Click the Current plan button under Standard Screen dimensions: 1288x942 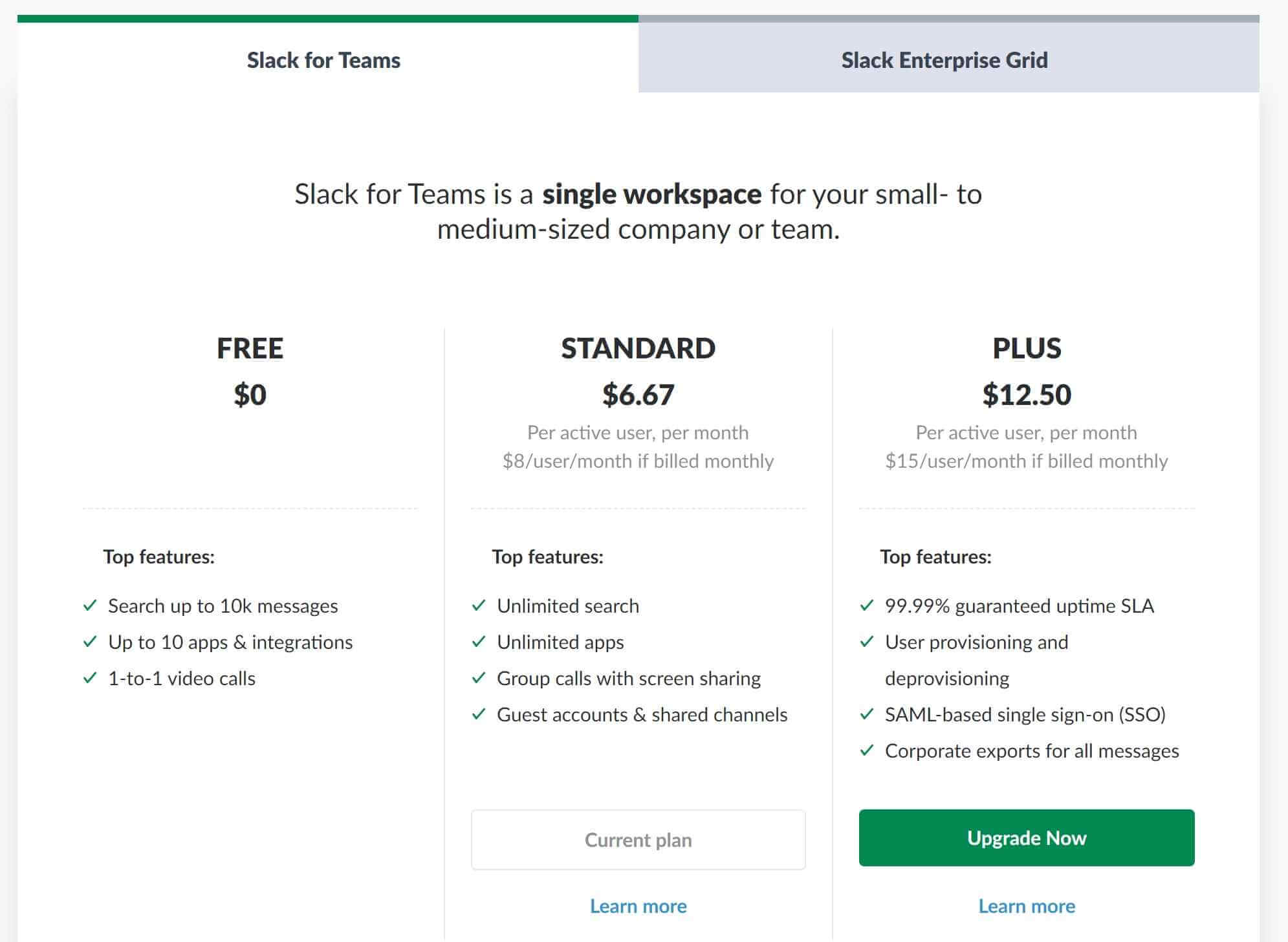[x=638, y=840]
